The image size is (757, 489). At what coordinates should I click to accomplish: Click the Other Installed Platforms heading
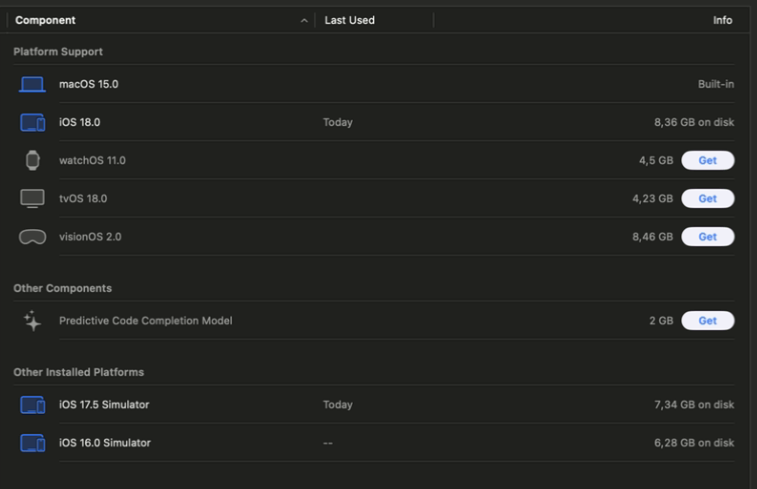pos(79,372)
